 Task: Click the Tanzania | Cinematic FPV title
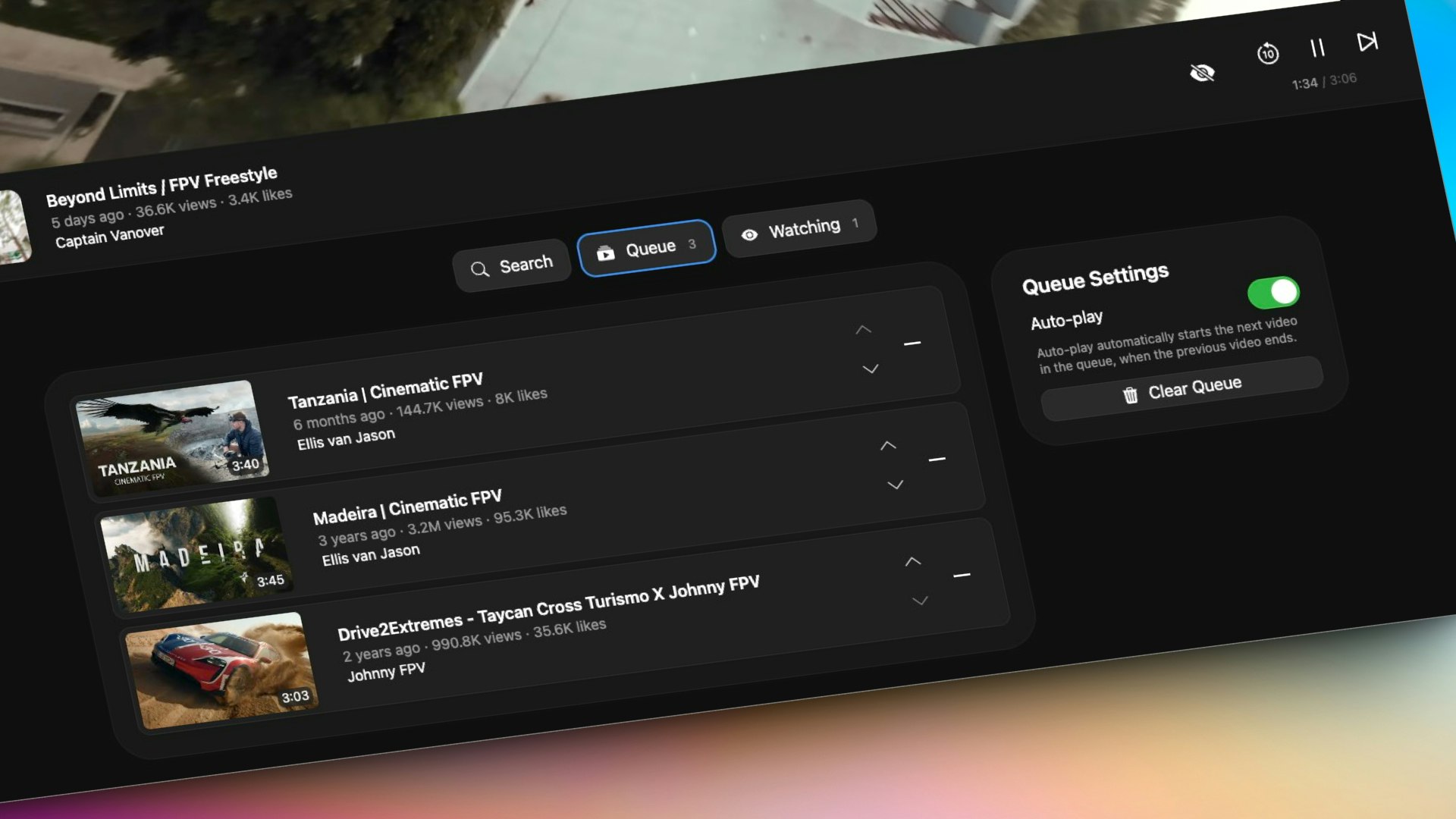coord(385,390)
